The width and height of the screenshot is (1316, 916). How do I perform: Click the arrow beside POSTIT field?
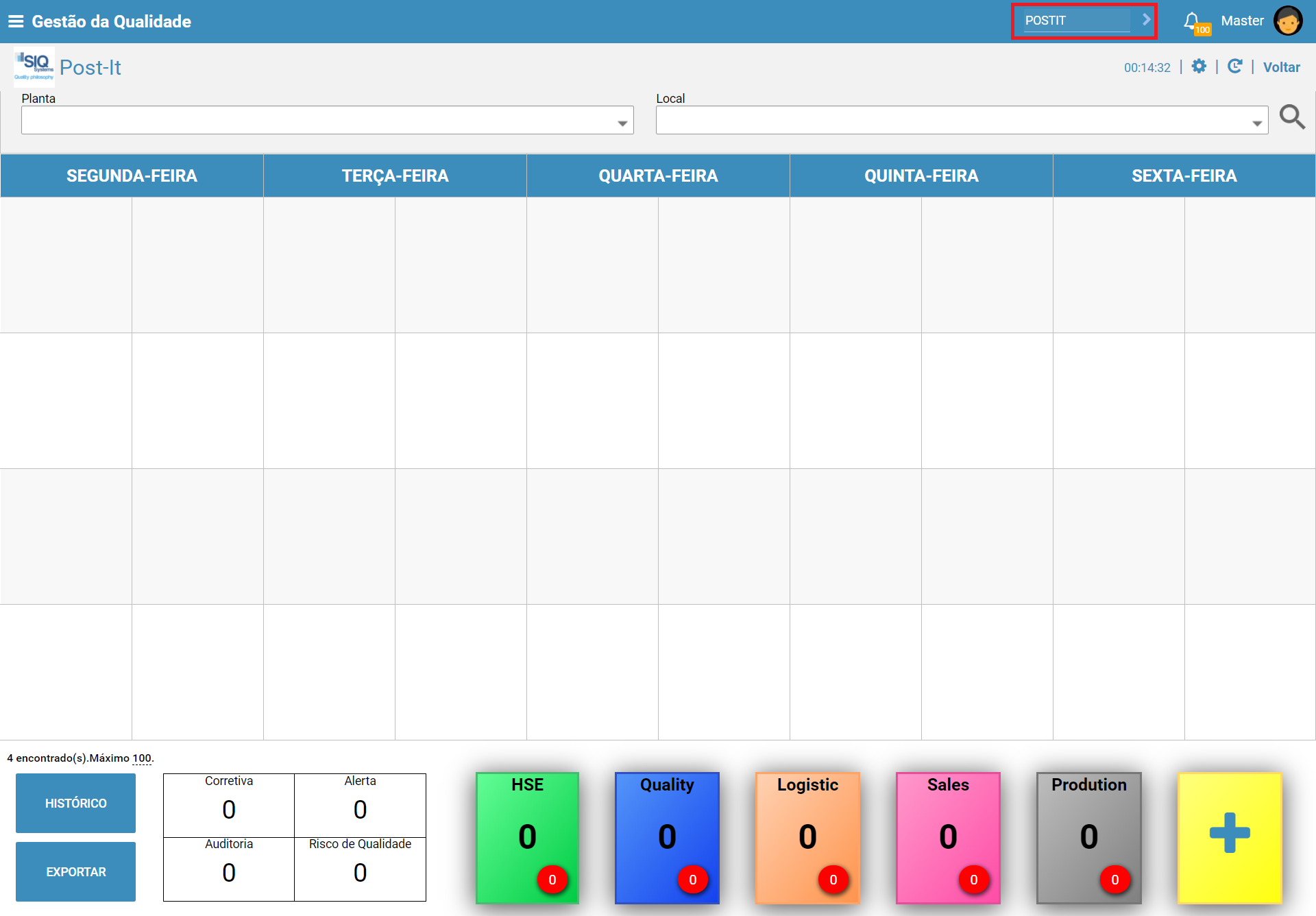tap(1145, 20)
